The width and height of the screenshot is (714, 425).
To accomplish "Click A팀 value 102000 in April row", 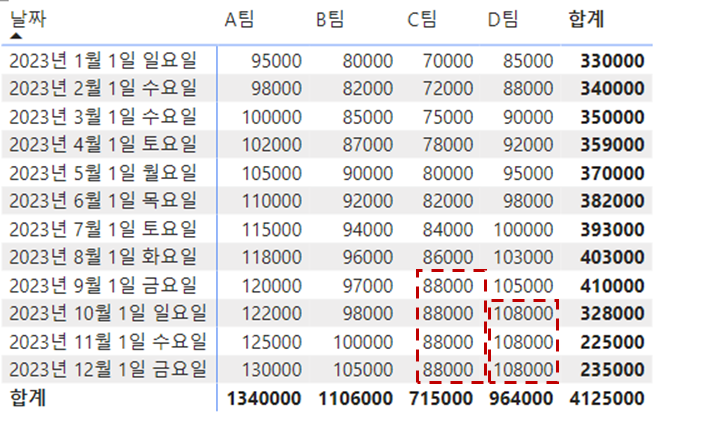I will point(272,145).
